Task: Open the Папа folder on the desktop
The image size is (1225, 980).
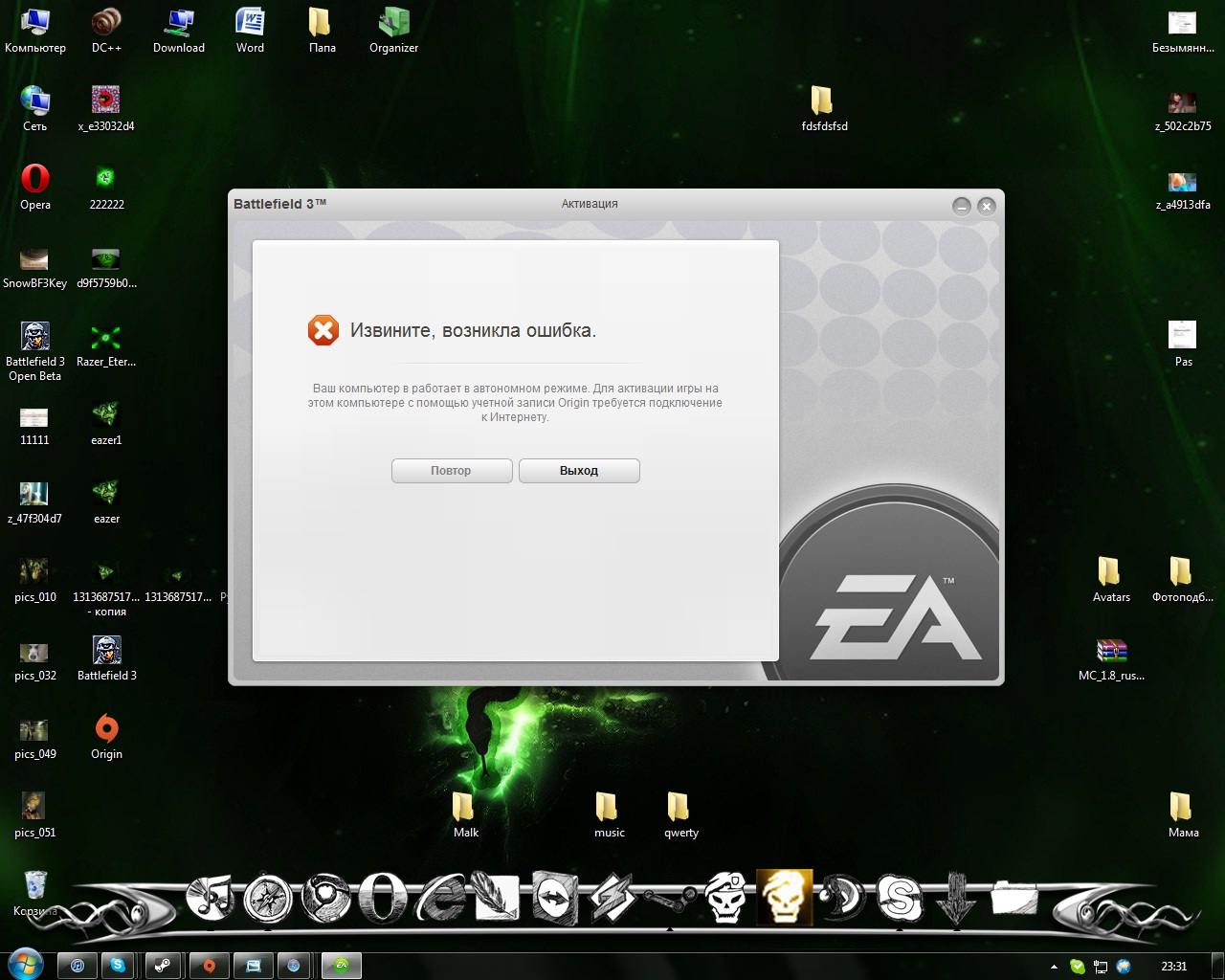Action: (x=322, y=31)
